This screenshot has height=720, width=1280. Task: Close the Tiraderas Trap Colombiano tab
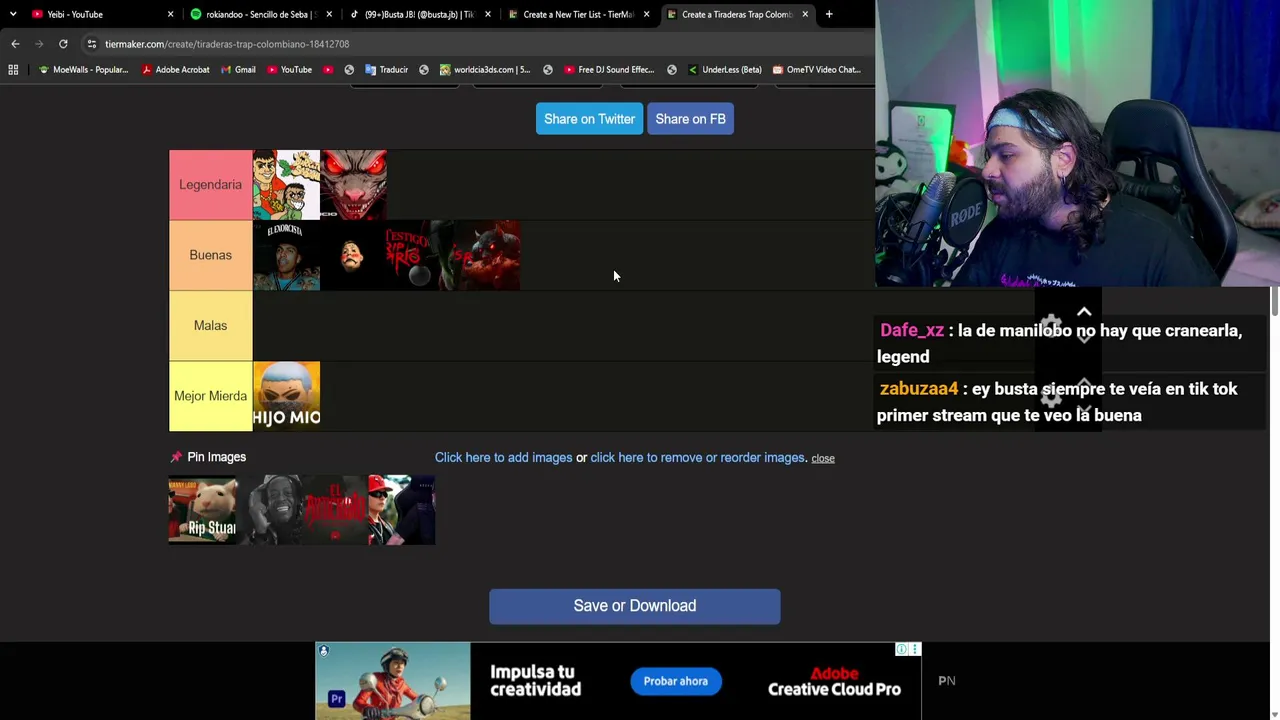coord(805,14)
